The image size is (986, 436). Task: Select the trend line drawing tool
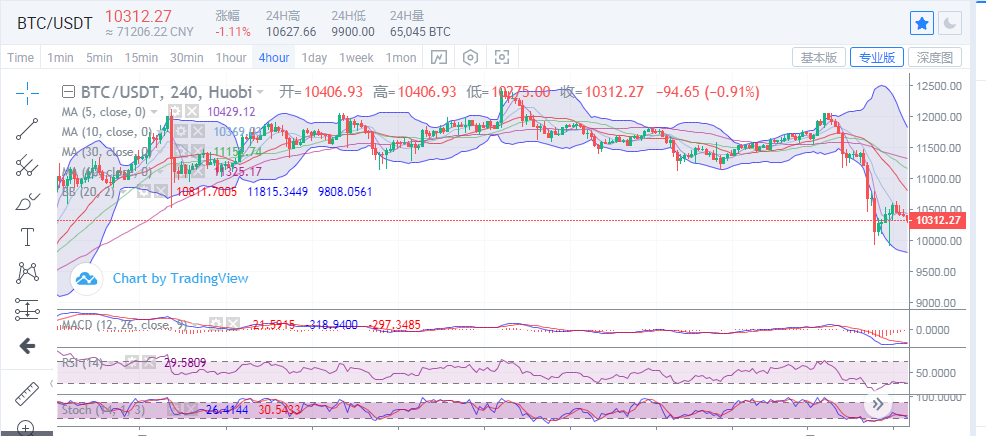pyautogui.click(x=27, y=129)
